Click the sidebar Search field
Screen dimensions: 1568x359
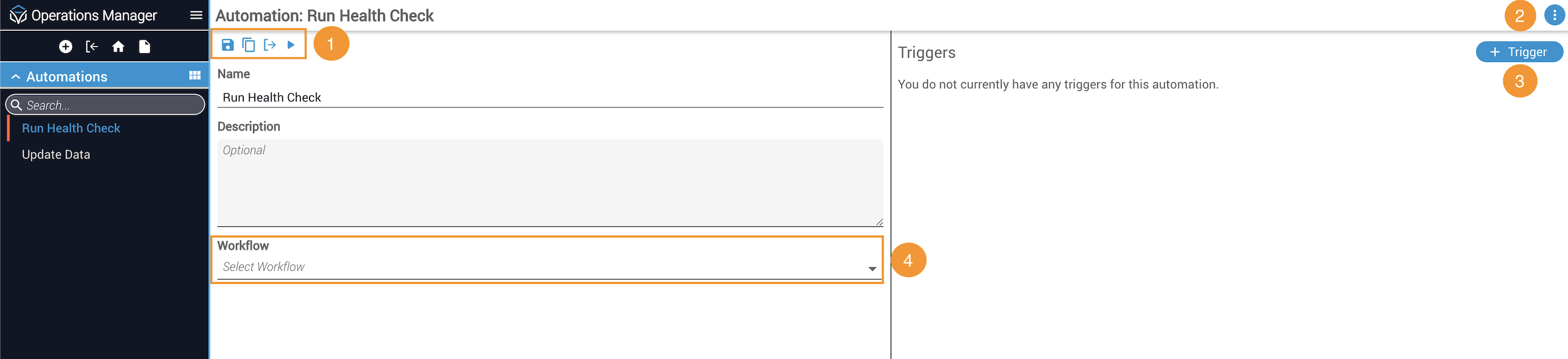[105, 105]
